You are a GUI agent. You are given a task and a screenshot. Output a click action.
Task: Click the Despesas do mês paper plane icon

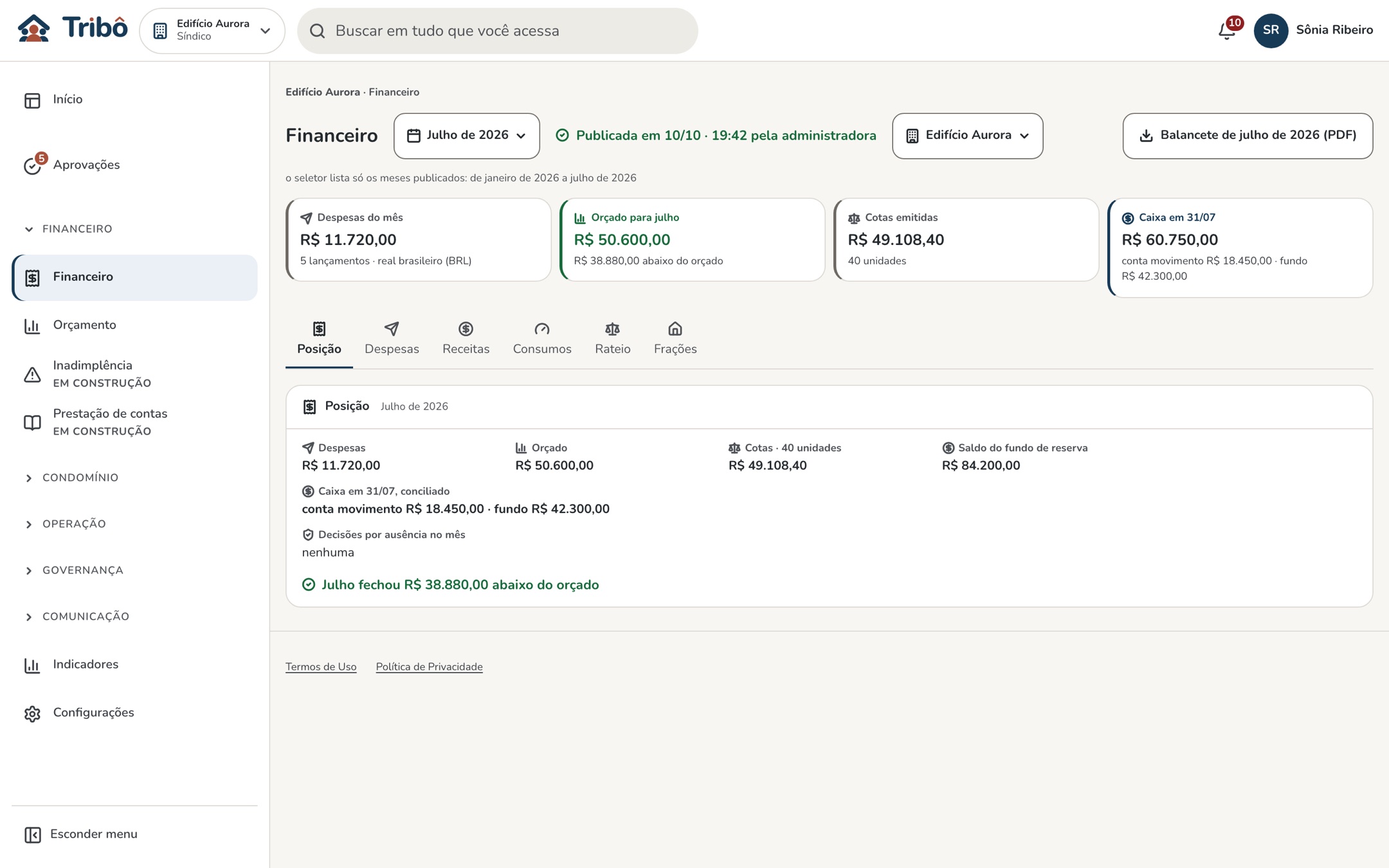(x=306, y=218)
